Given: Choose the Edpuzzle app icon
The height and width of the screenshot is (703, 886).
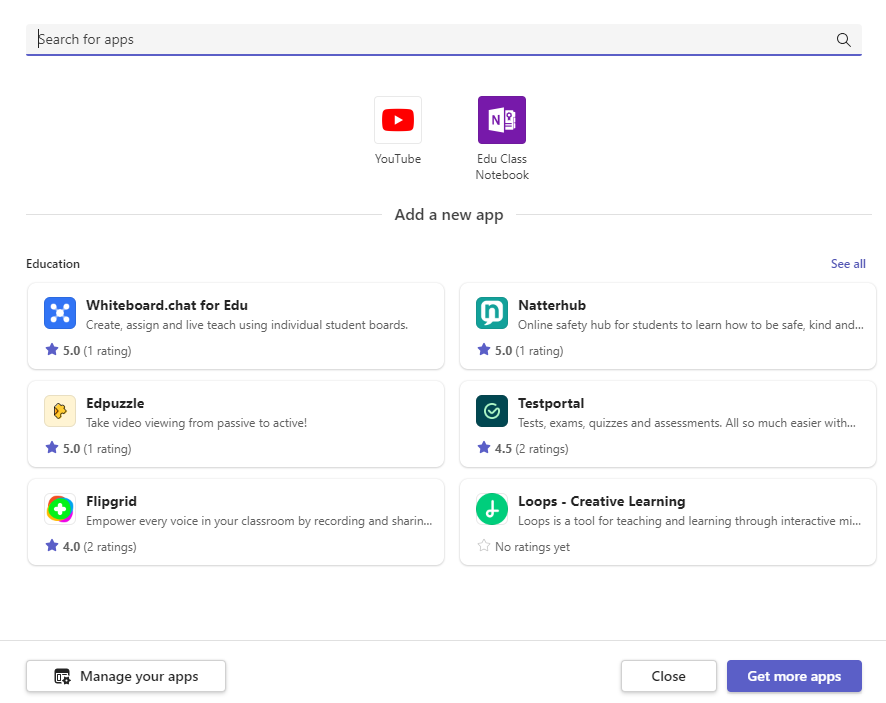Looking at the screenshot, I should [60, 411].
